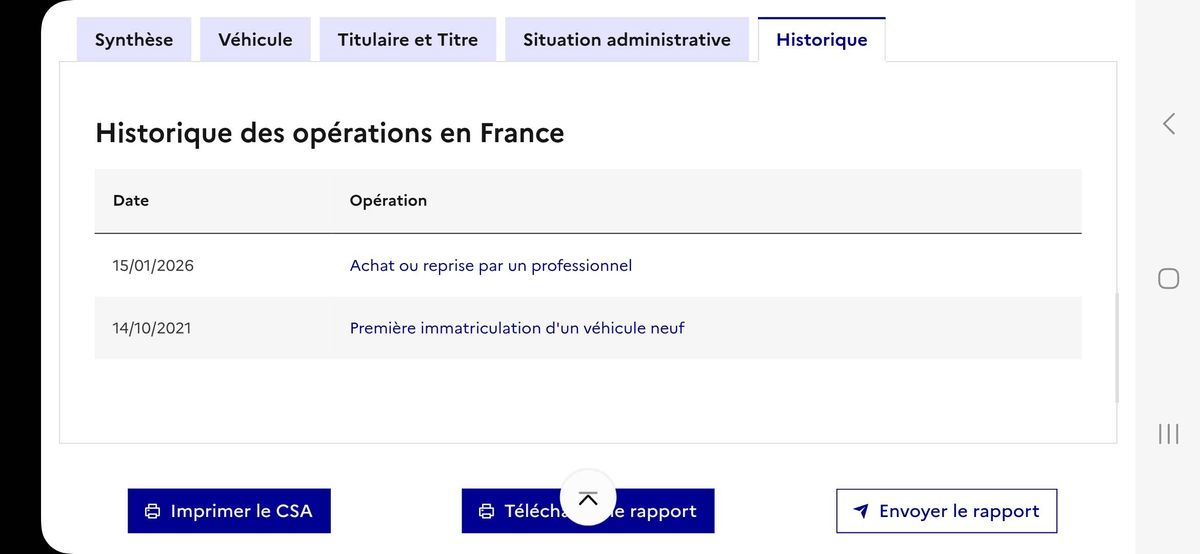Click the scroll-to-top arrow icon

[588, 497]
